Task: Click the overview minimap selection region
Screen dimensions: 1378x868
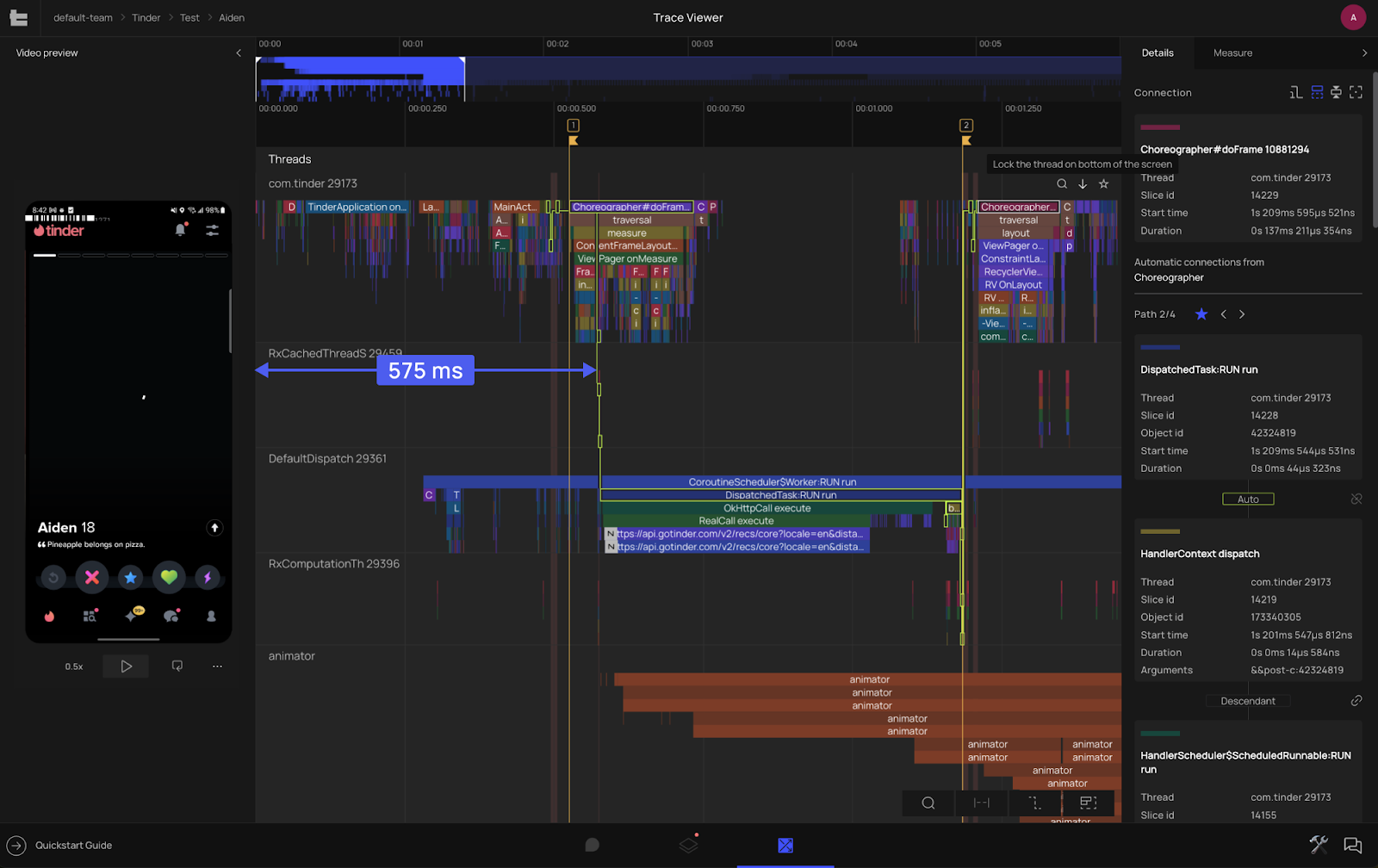Action: 360,79
